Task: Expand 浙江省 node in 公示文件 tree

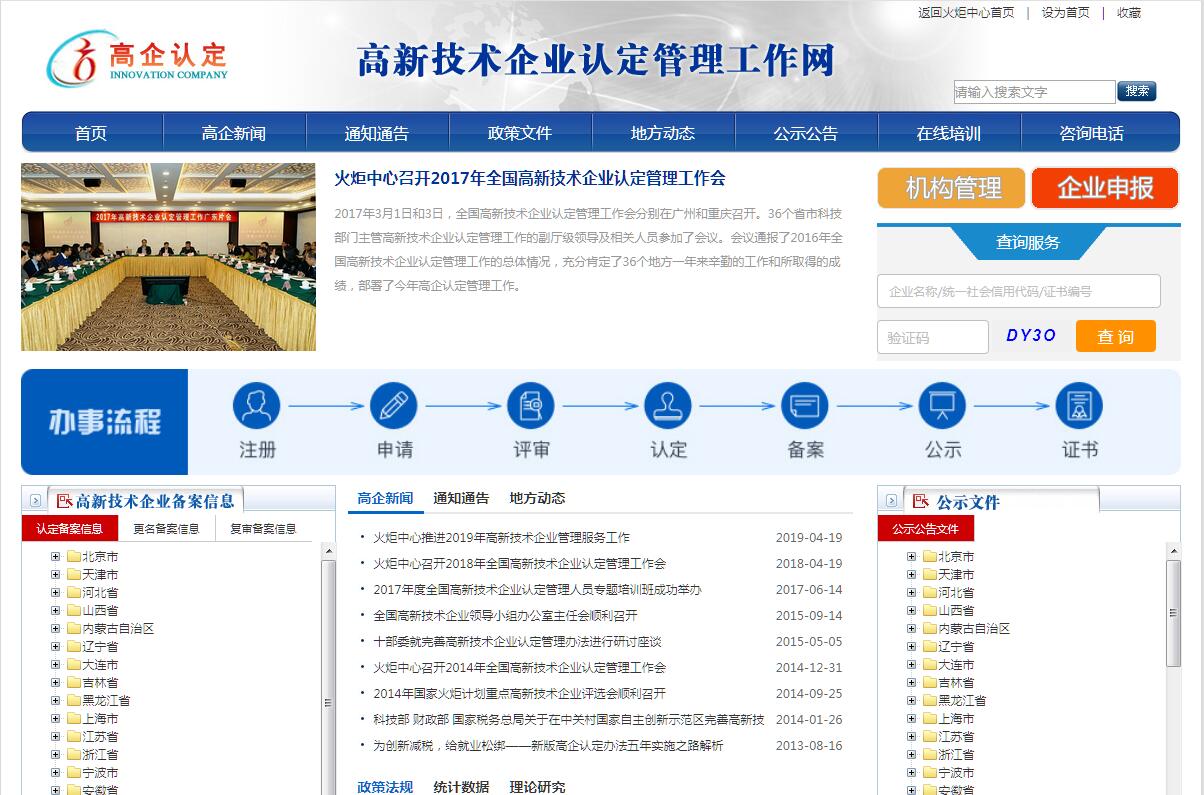Action: pyautogui.click(x=911, y=755)
